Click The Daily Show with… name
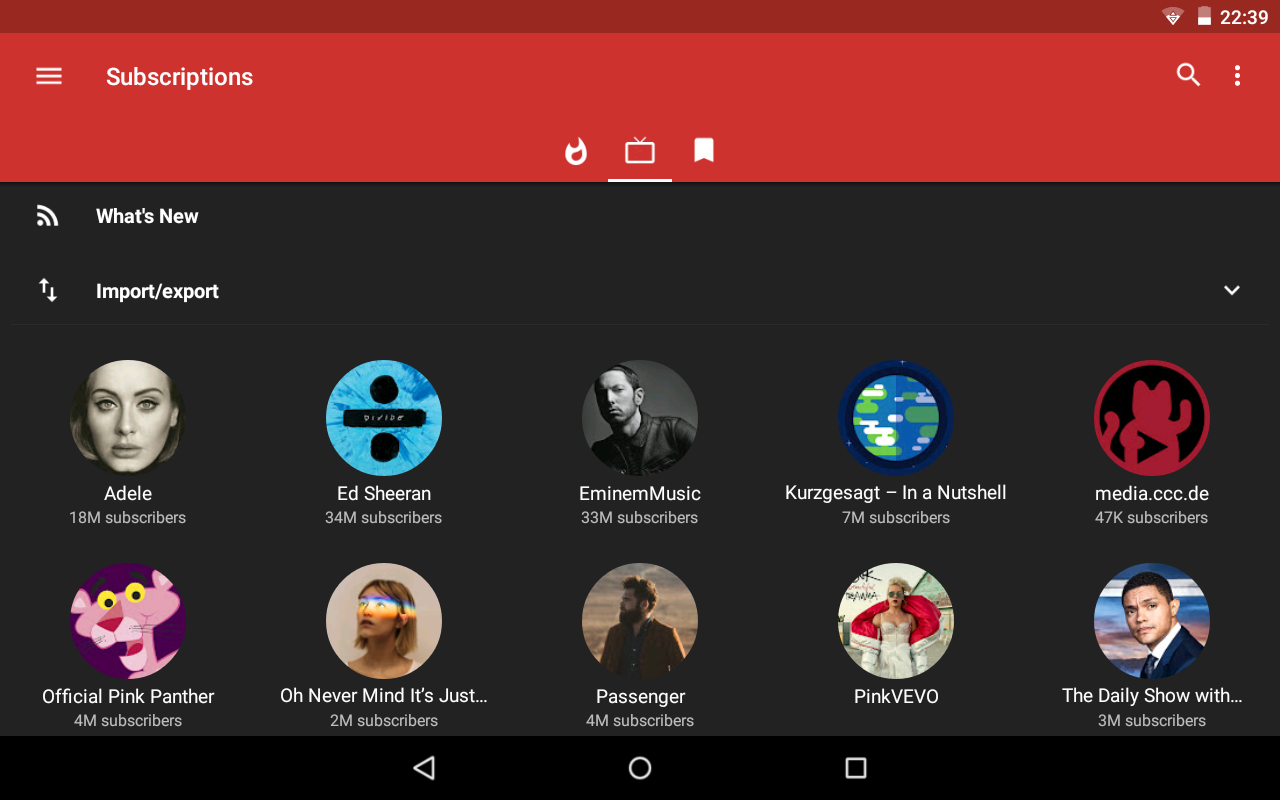This screenshot has width=1280, height=800. [1152, 696]
